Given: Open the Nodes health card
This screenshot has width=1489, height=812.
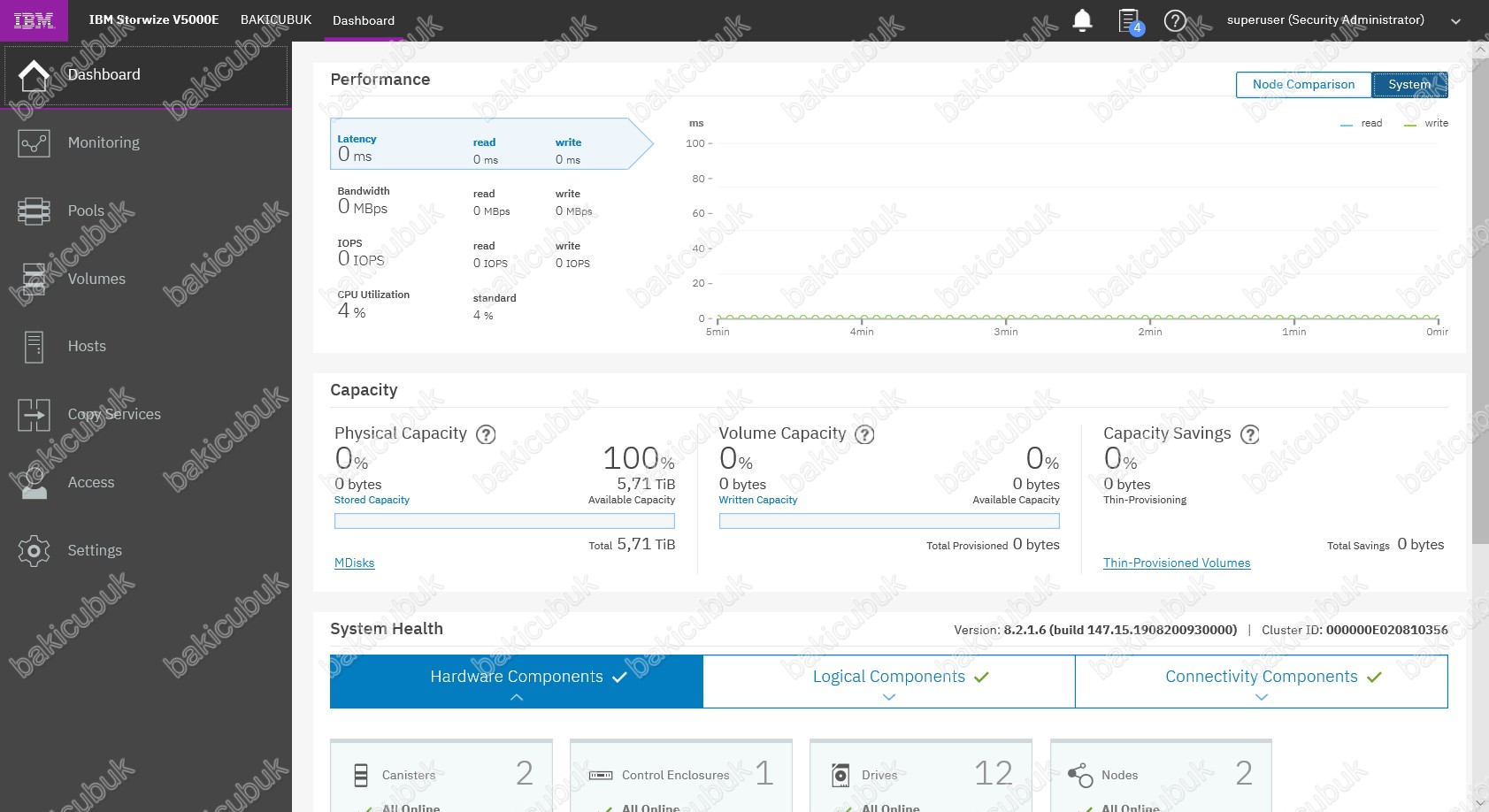Looking at the screenshot, I should pyautogui.click(x=1161, y=776).
